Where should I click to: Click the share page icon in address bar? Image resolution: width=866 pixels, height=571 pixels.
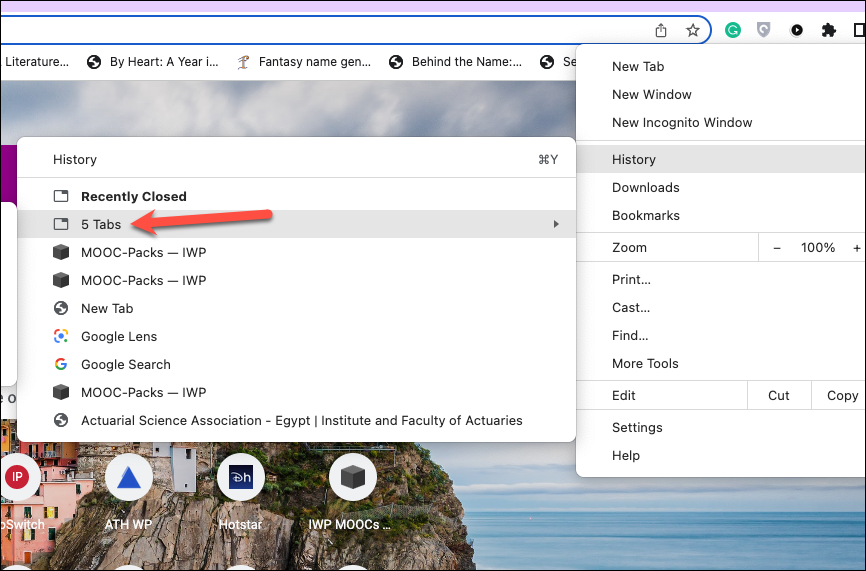pyautogui.click(x=661, y=30)
